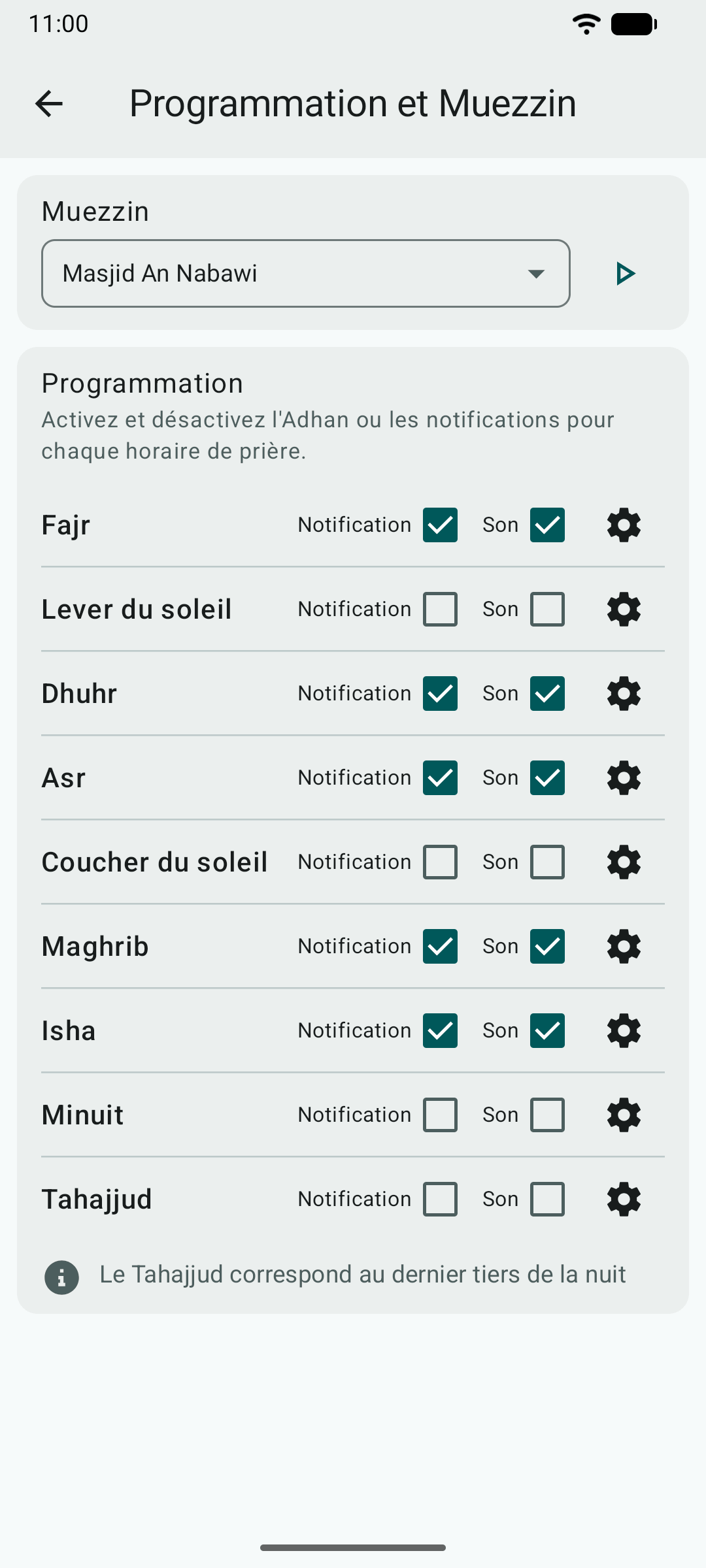This screenshot has width=706, height=1568.
Task: Expand the Muezzin dropdown arrow
Action: point(536,274)
